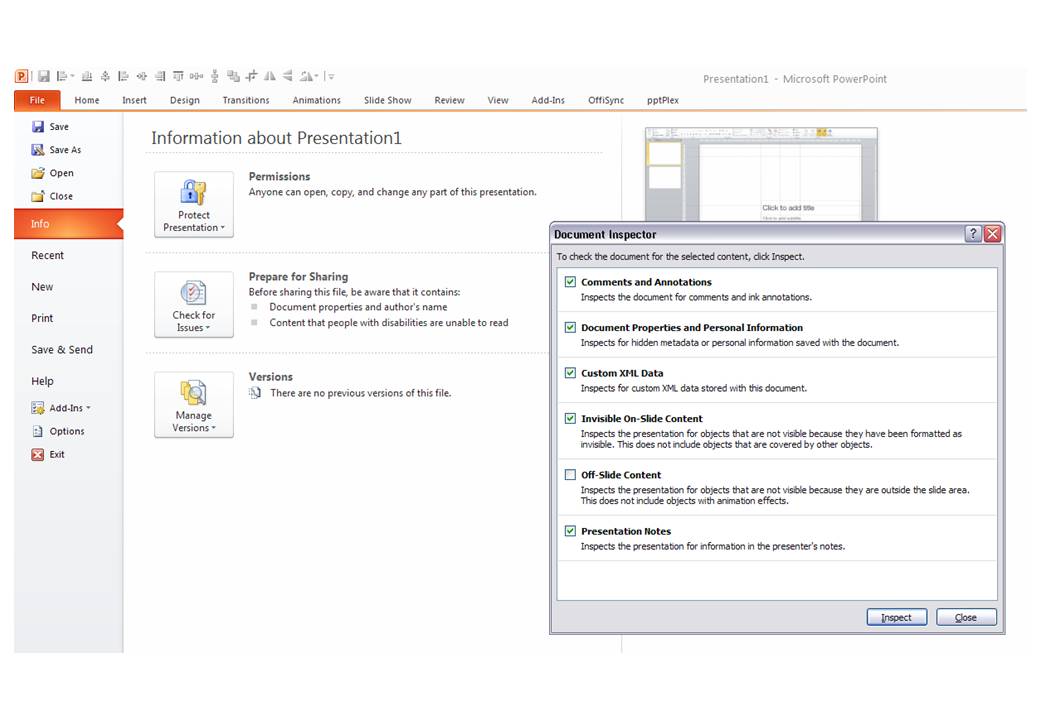Switch to the View ribbon tab
Screen dimensions: 1040x720
point(498,100)
